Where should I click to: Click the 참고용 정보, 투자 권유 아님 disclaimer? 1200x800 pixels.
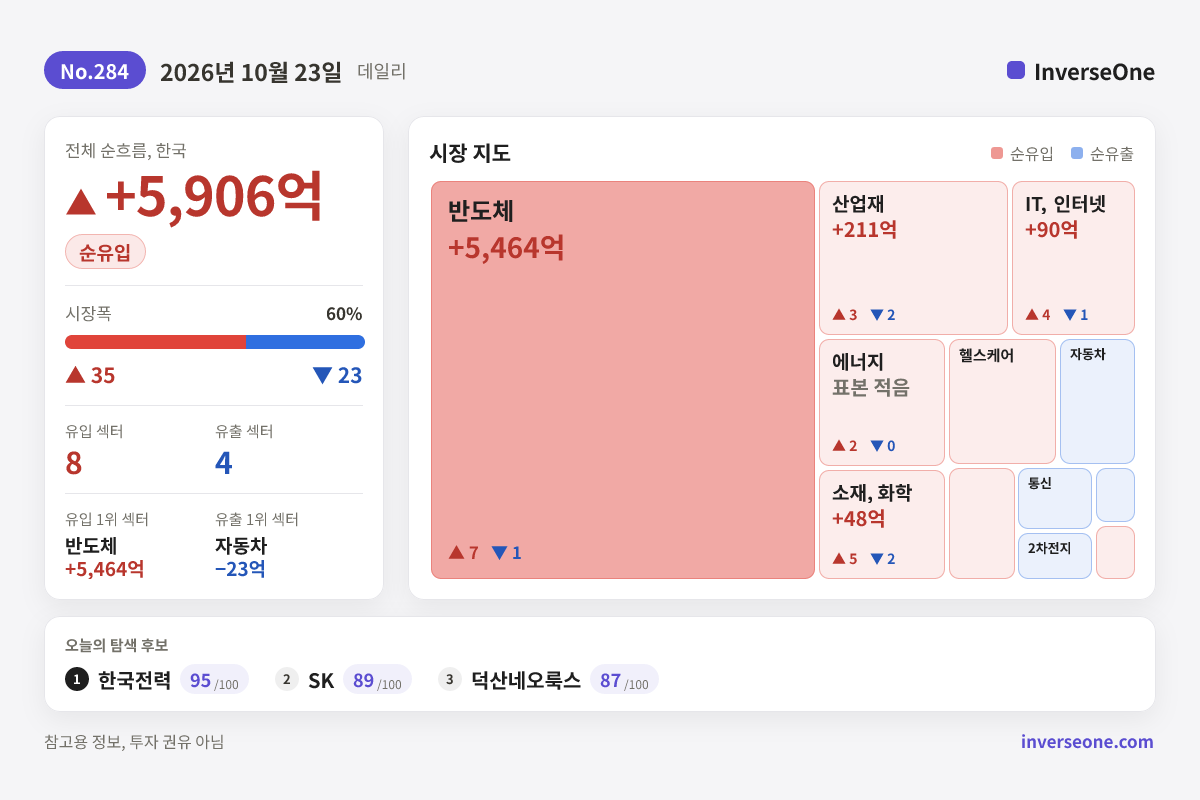[134, 742]
